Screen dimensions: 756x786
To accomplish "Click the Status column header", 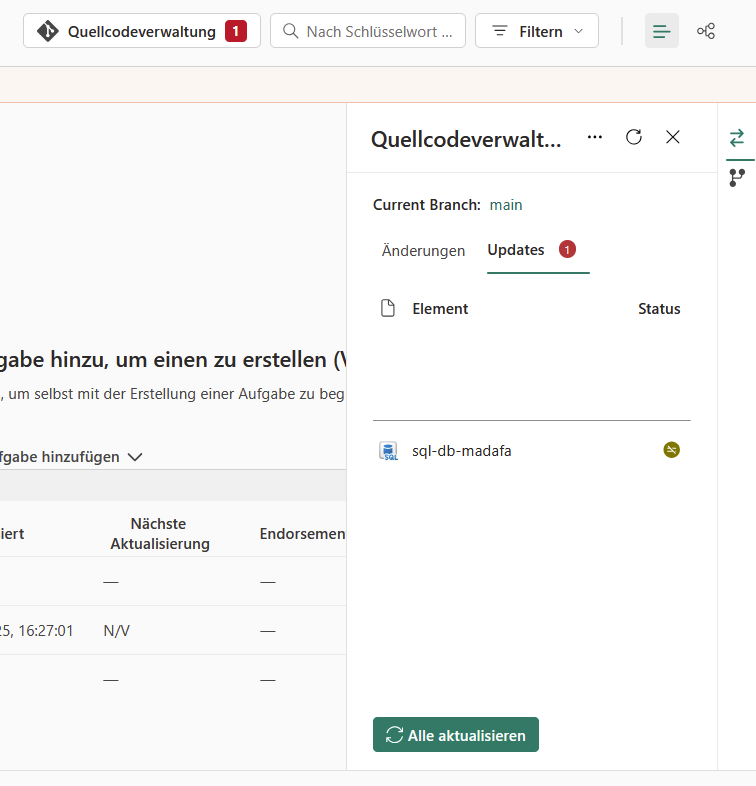I will 659,309.
